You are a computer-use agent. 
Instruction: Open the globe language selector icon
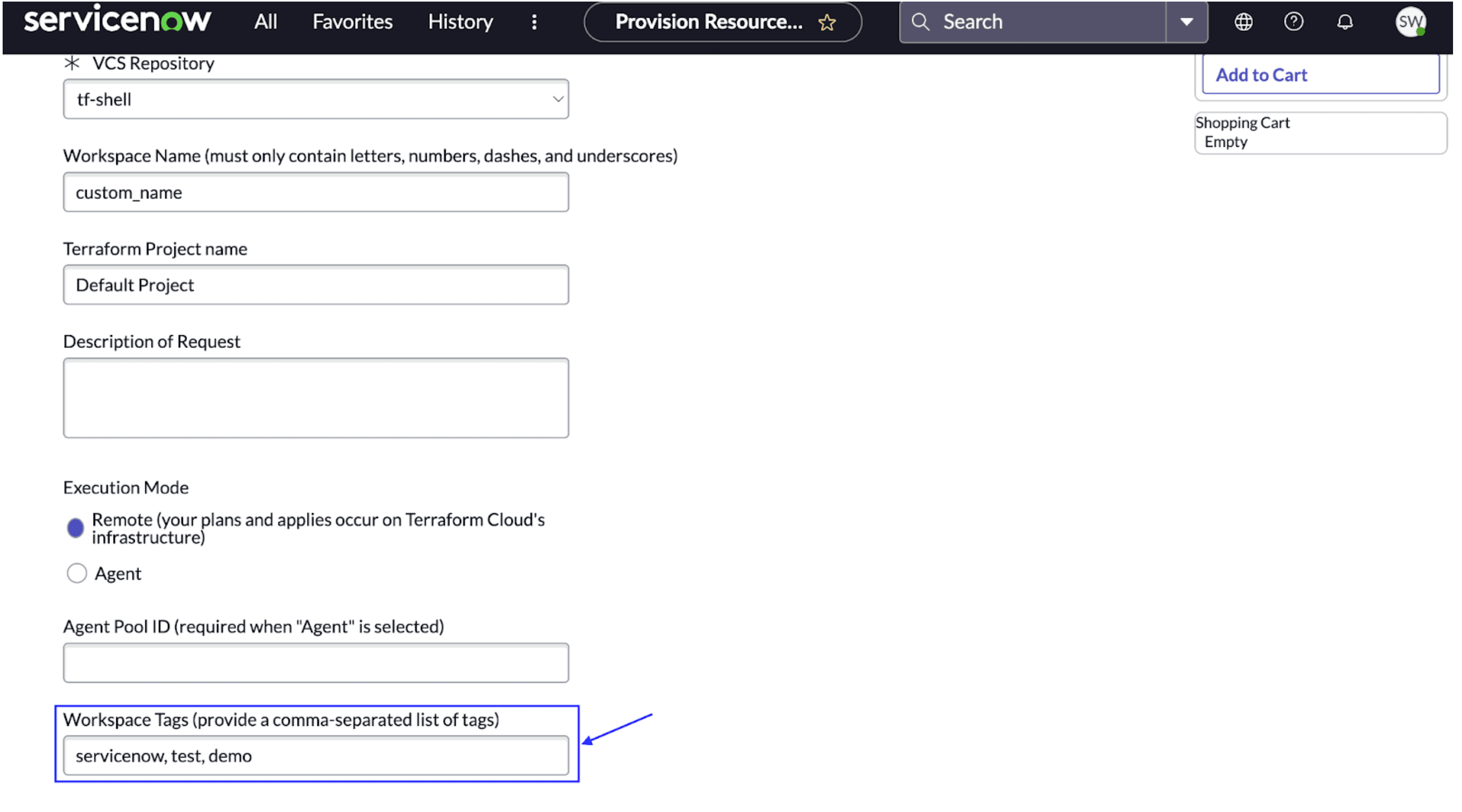(1243, 22)
